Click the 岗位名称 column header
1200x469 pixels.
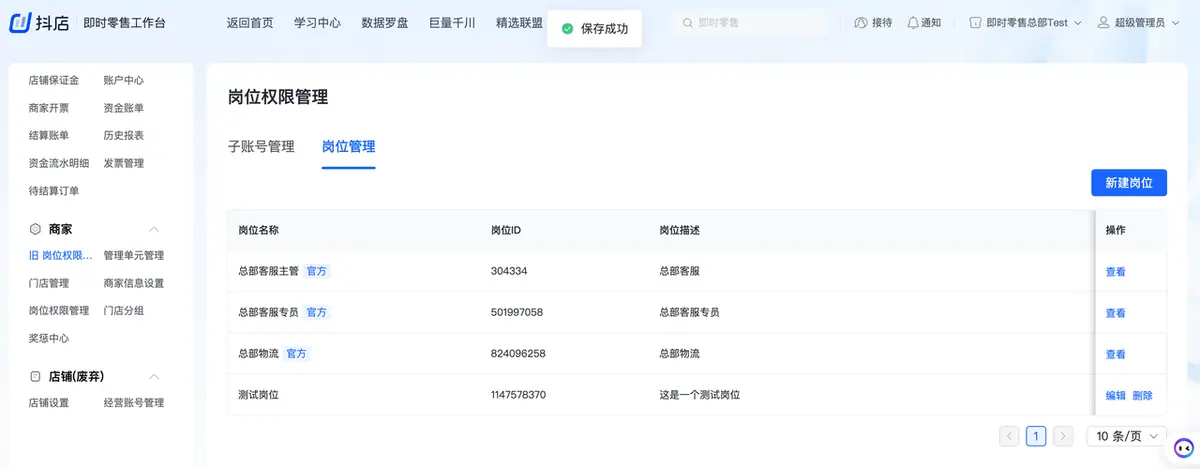(258, 230)
